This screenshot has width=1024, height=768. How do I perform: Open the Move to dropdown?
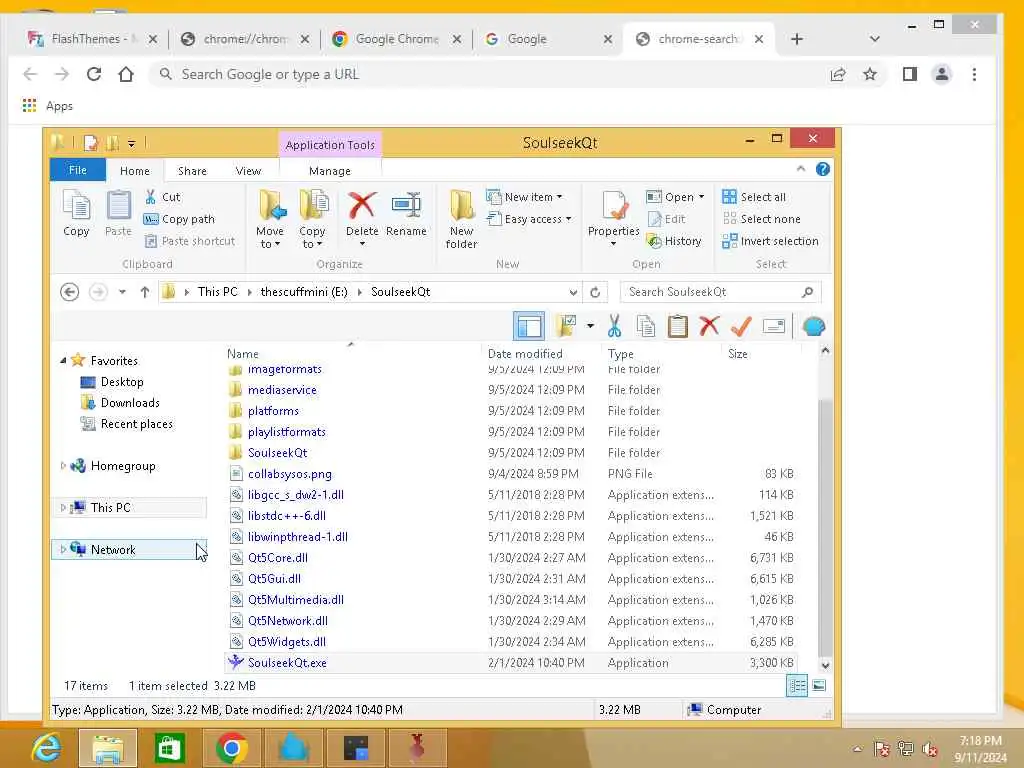(270, 220)
